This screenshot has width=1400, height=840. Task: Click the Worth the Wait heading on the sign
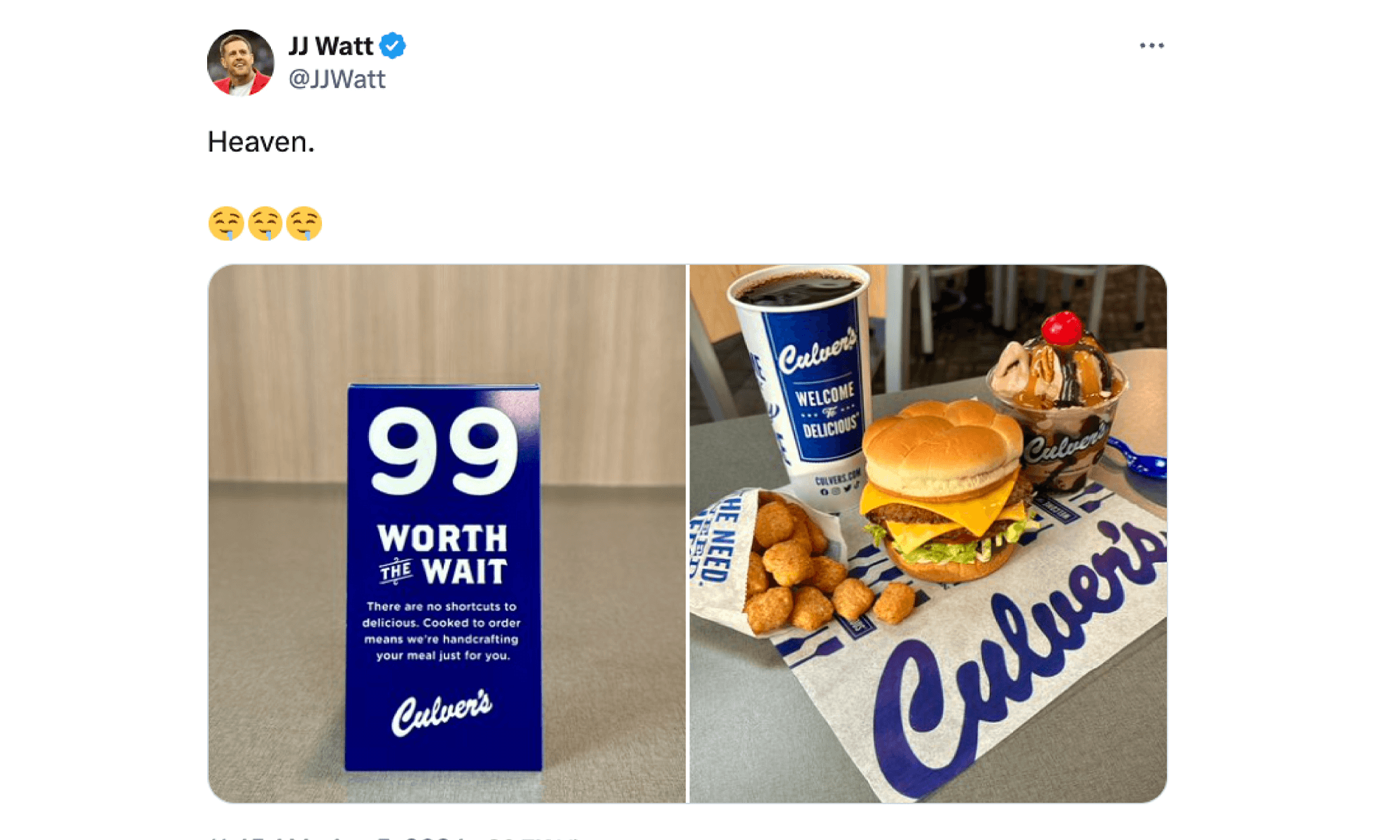(442, 554)
